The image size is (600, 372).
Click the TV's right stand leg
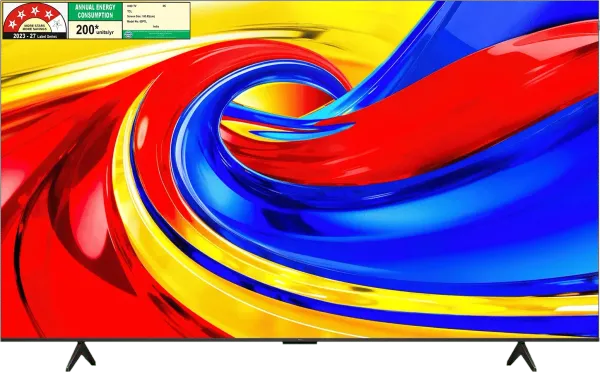pyautogui.click(x=522, y=356)
